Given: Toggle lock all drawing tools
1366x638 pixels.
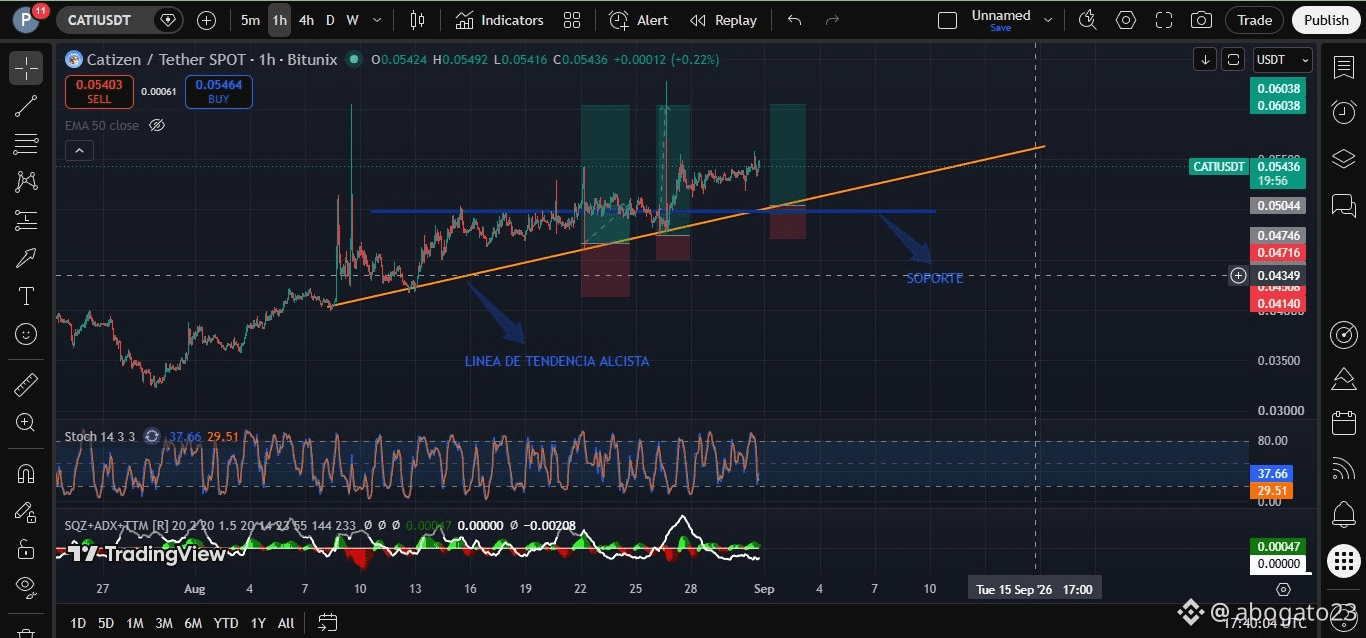Looking at the screenshot, I should pyautogui.click(x=26, y=549).
